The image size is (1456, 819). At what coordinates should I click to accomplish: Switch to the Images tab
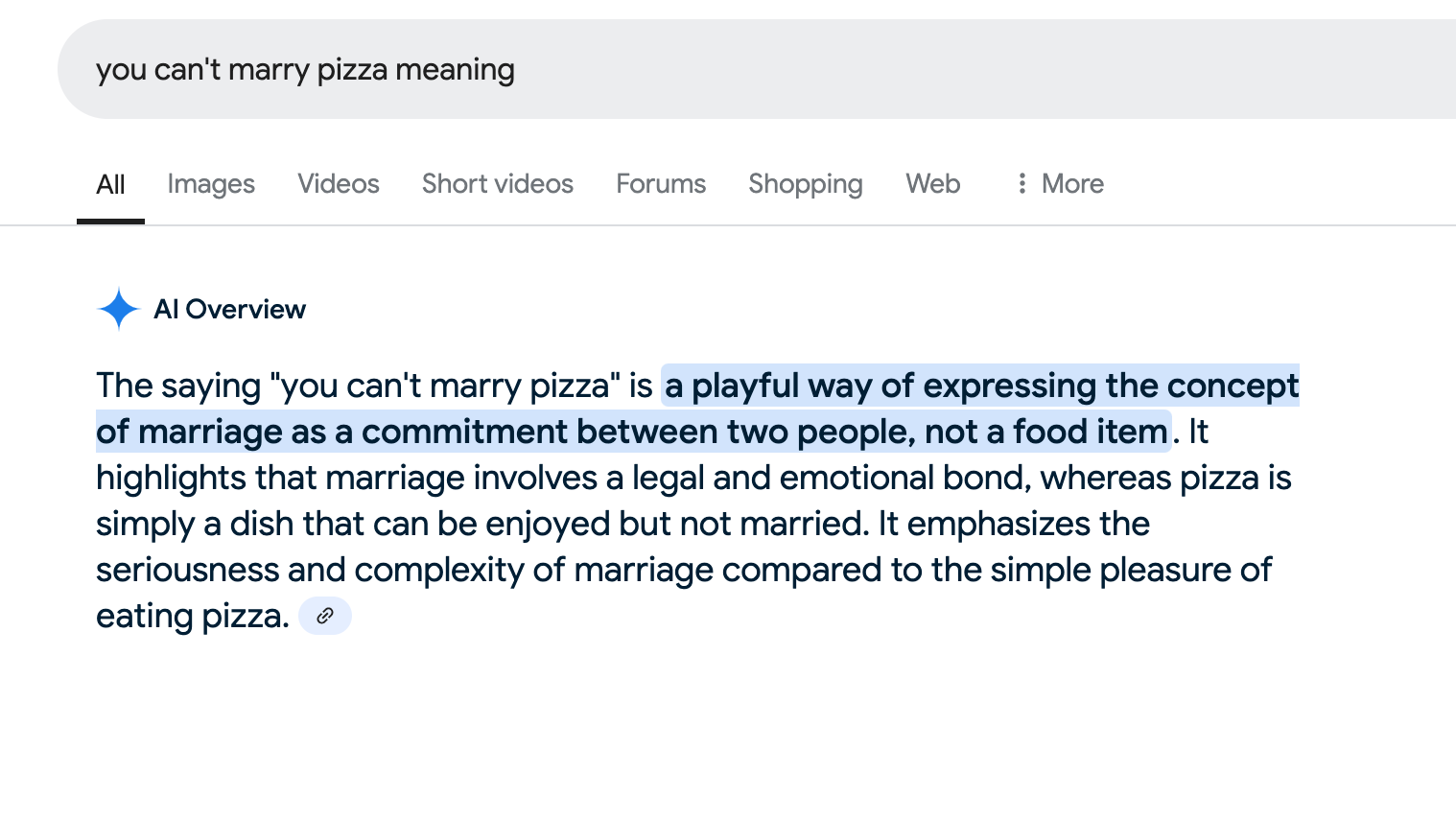211,184
